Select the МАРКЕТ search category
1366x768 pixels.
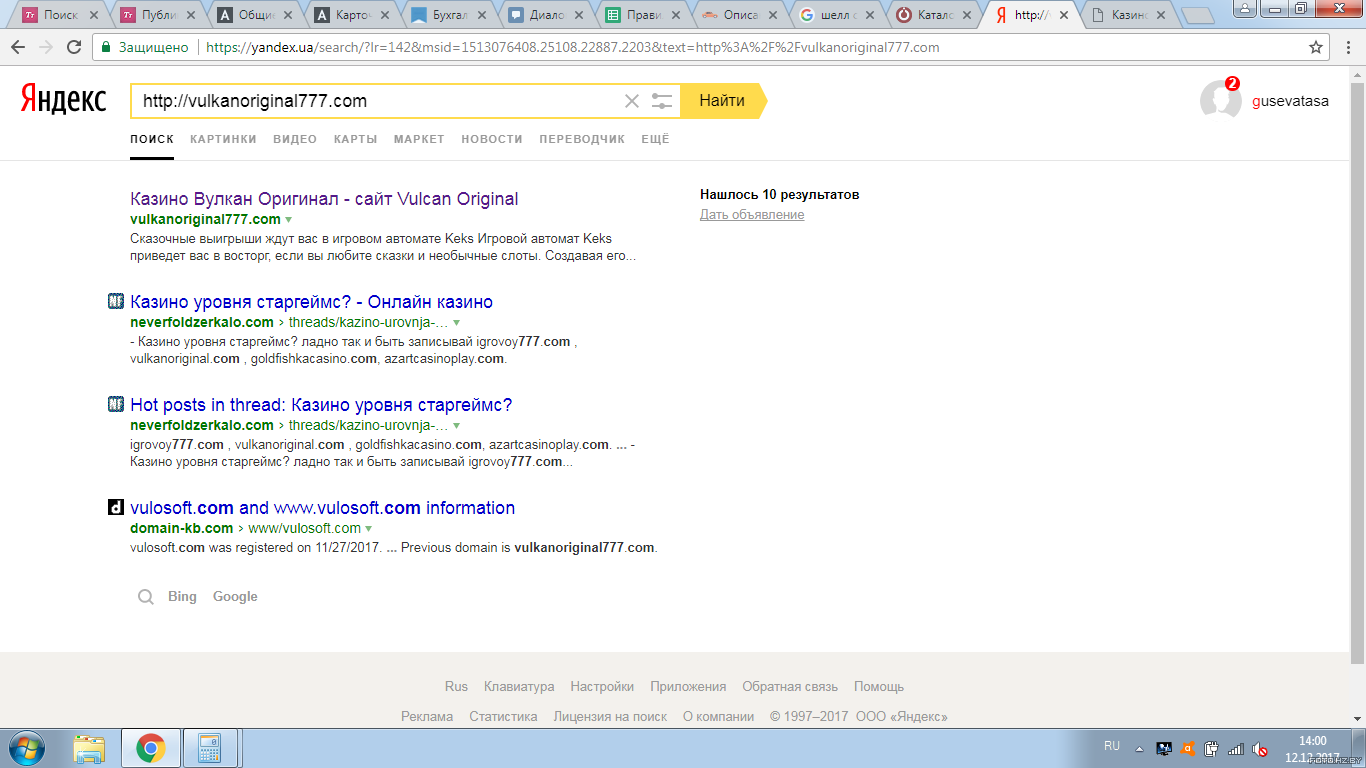point(419,139)
